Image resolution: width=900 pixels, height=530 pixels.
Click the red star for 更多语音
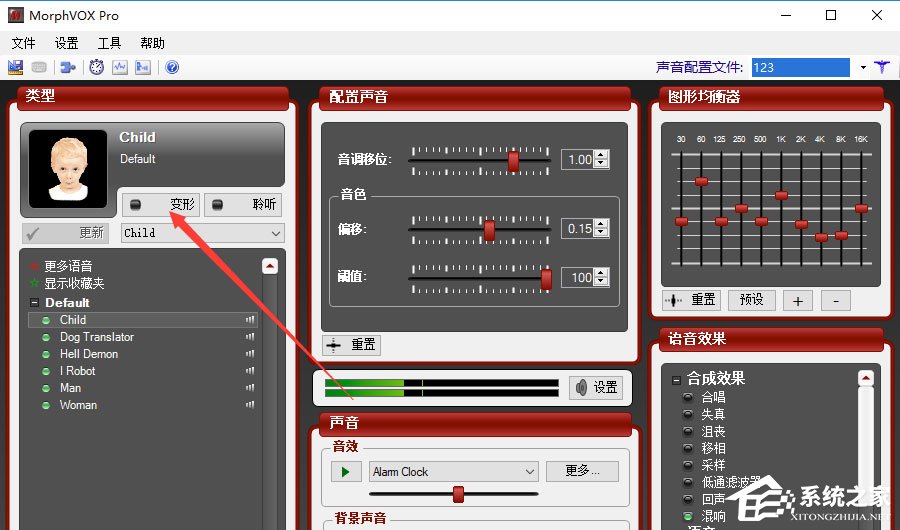pos(34,266)
